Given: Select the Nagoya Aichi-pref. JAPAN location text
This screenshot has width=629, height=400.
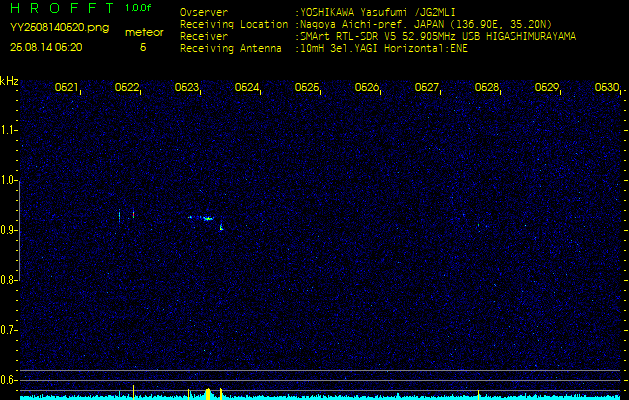Looking at the screenshot, I should click(423, 24).
